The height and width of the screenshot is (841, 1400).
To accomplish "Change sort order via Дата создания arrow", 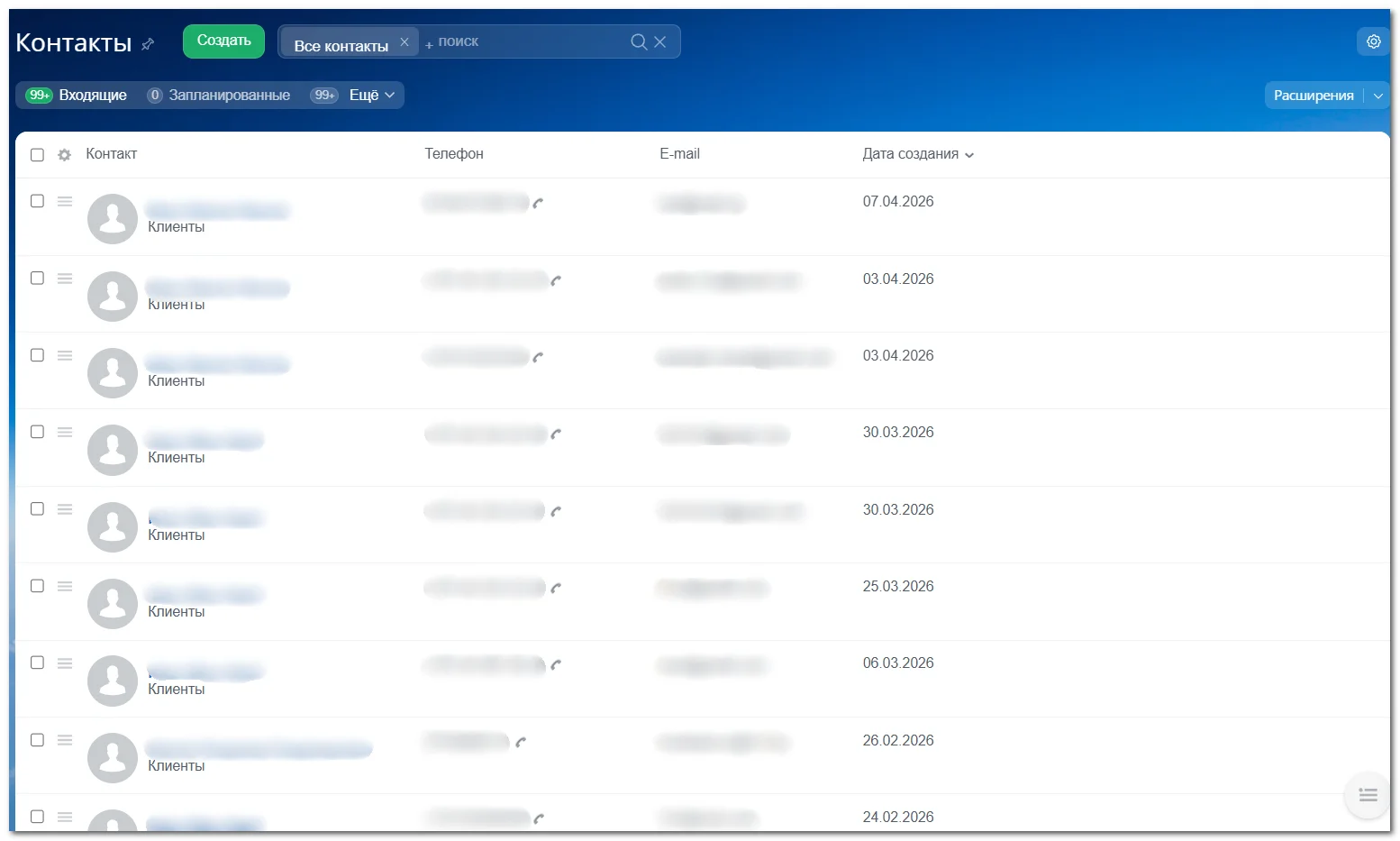I will click(x=969, y=155).
